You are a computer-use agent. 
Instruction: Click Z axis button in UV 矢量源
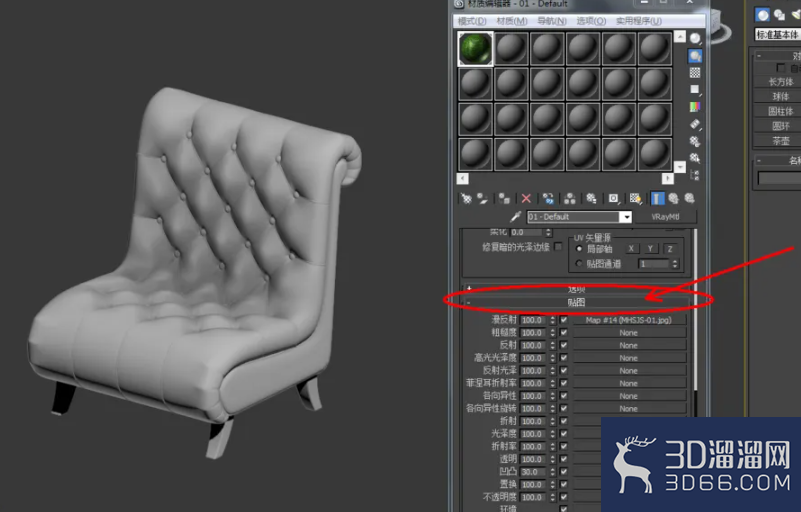coord(670,249)
